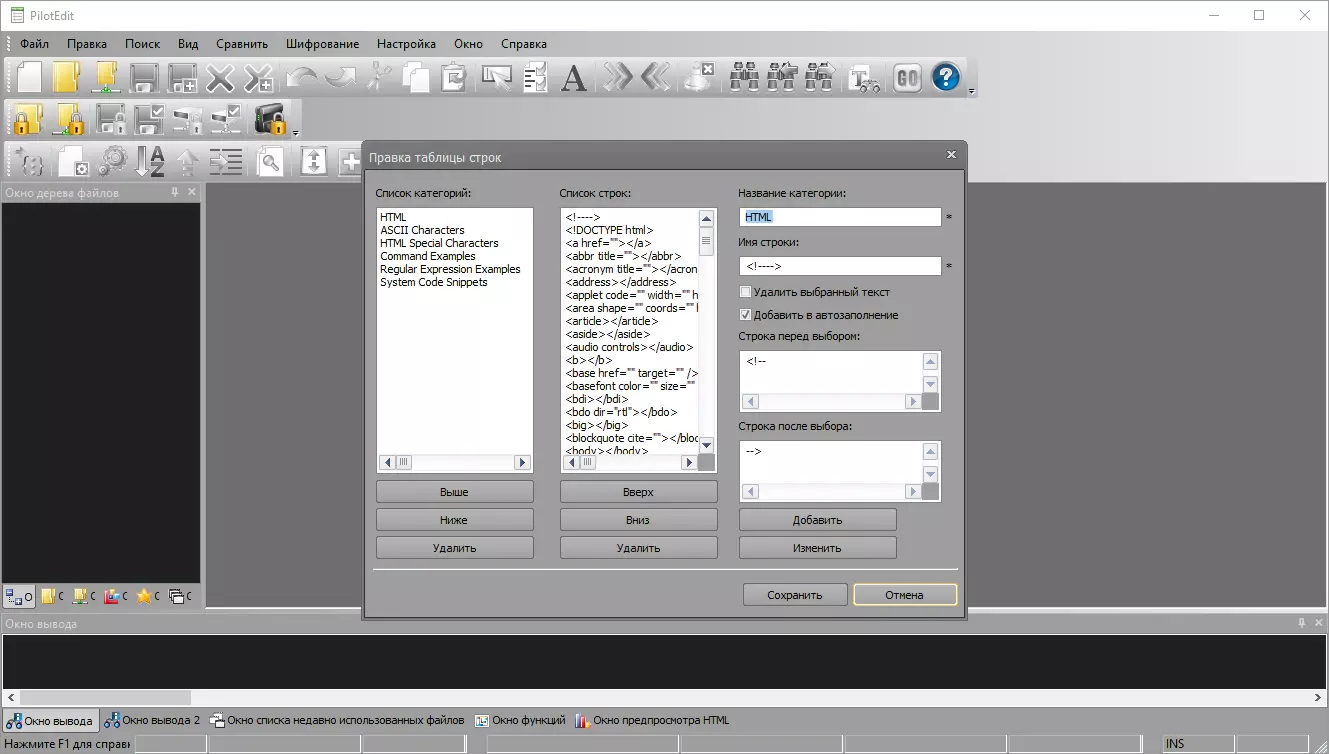This screenshot has height=754, width=1329.
Task: Select 'ASCII Characters' in category list
Action: 422,230
